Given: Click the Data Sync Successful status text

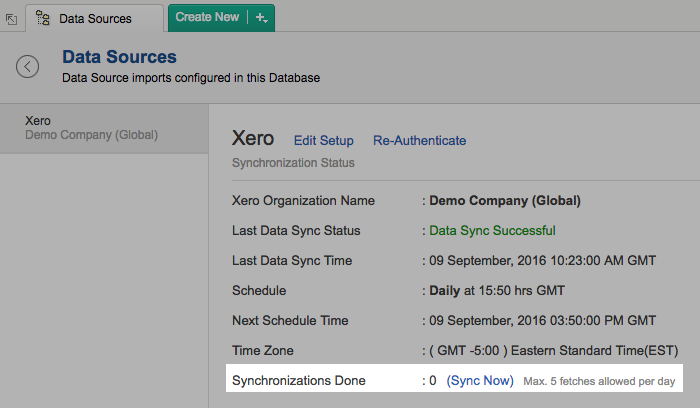Looking at the screenshot, I should 492,231.
